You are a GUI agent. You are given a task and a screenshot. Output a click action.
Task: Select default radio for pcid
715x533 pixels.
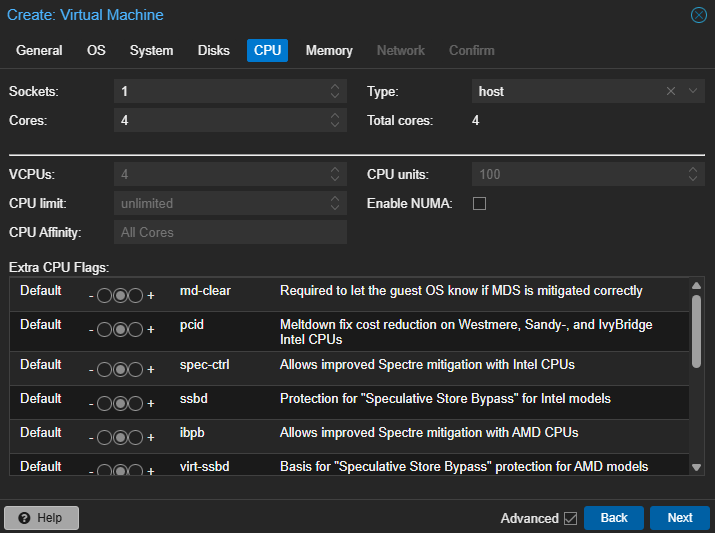click(x=120, y=330)
